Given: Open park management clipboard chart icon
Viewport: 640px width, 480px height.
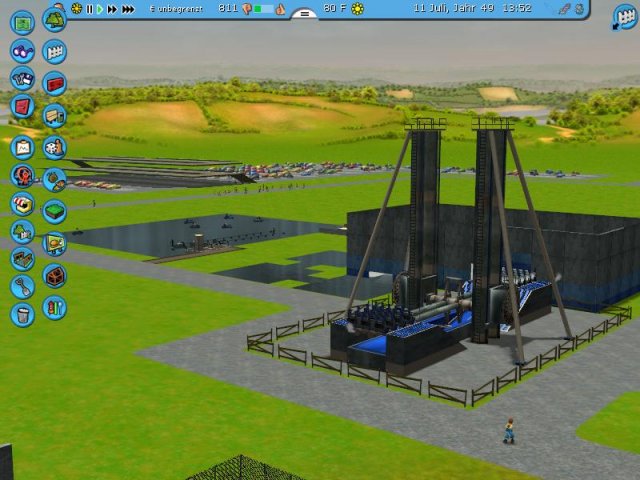Looking at the screenshot, I should pyautogui.click(x=22, y=148).
